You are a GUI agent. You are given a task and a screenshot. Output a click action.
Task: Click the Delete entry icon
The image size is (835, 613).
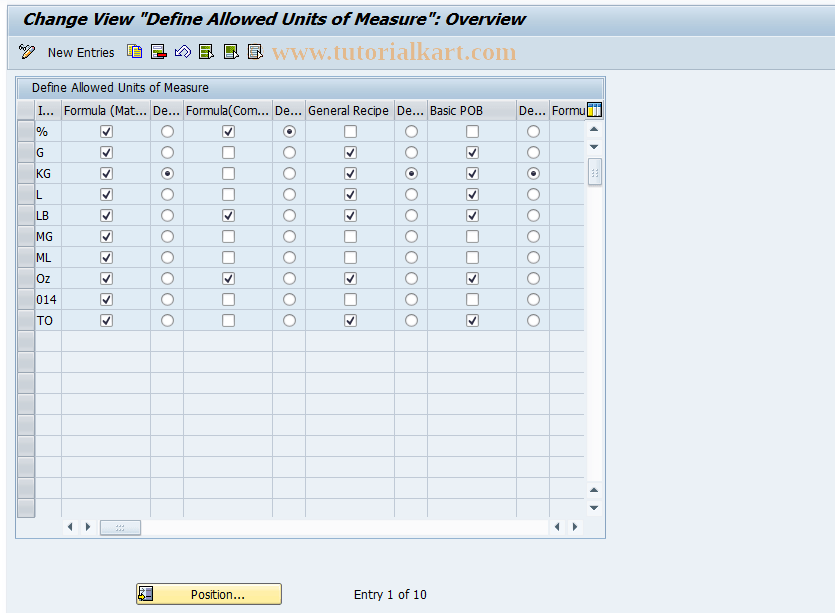click(157, 52)
